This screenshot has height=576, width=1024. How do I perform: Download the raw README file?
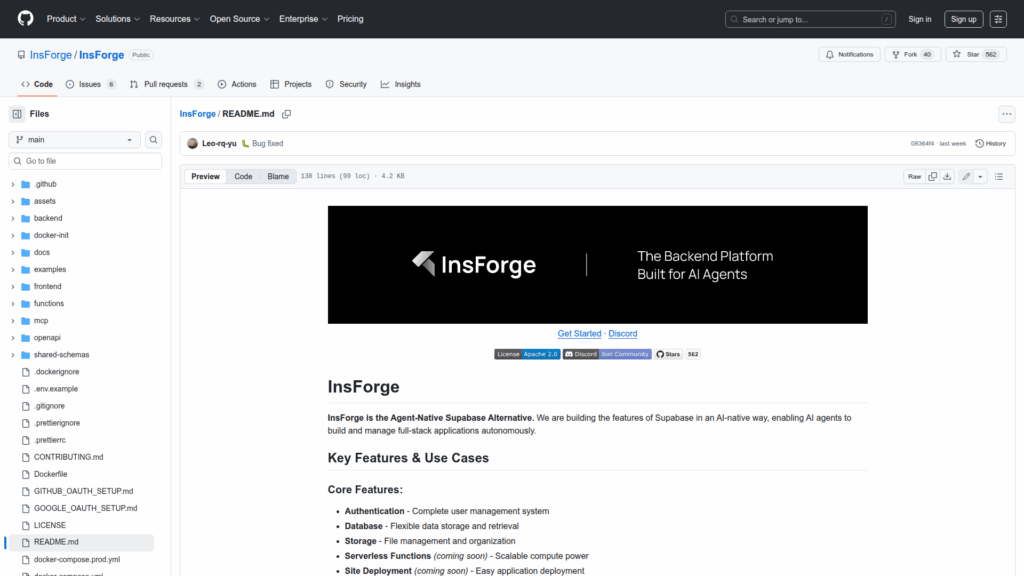point(947,176)
